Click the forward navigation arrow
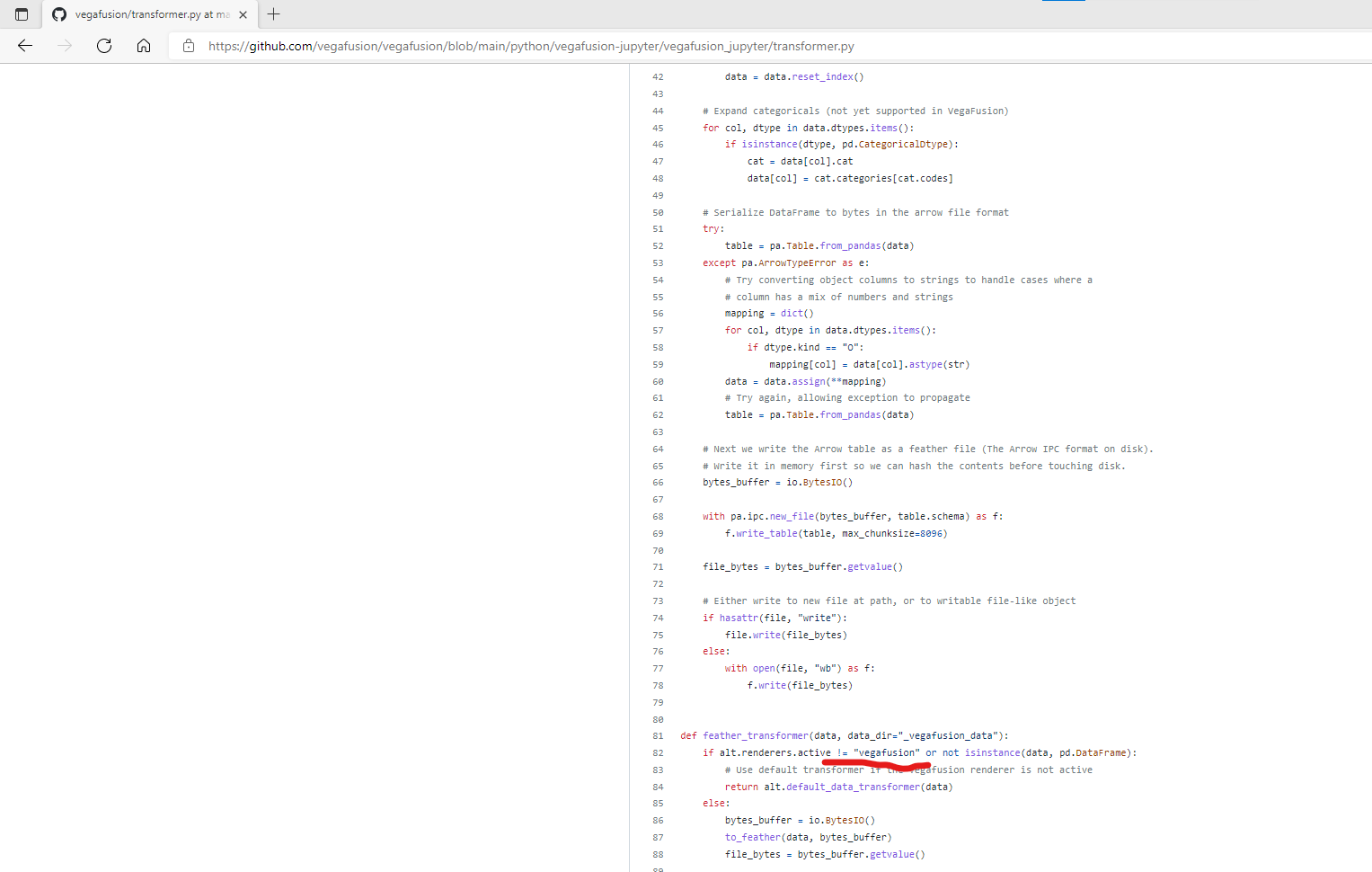 65,46
